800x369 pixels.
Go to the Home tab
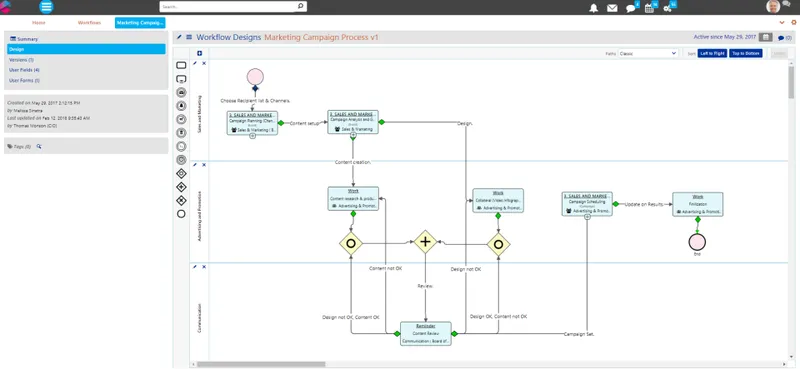click(39, 22)
